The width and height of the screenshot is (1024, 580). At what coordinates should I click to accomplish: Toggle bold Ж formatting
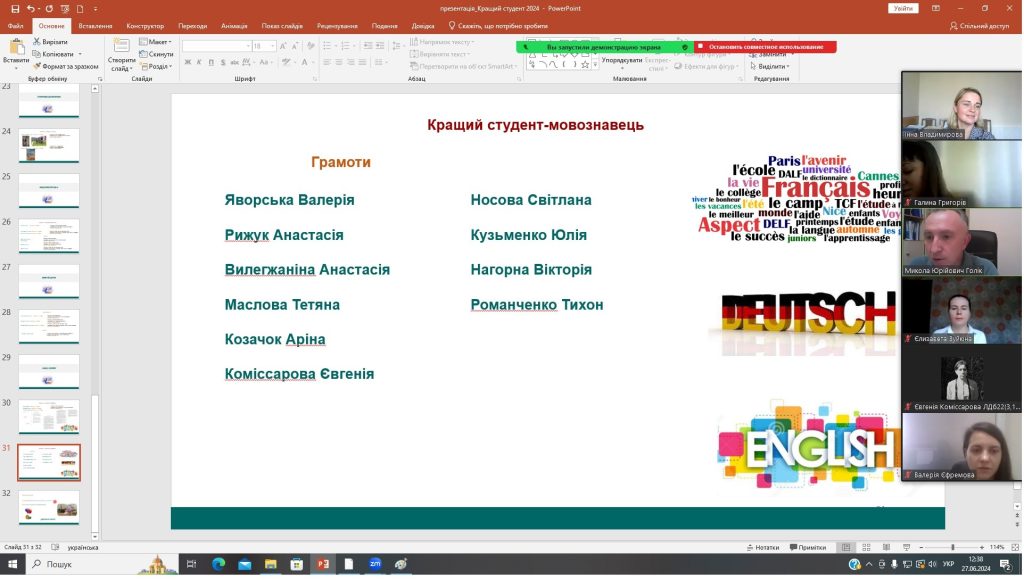click(x=188, y=63)
